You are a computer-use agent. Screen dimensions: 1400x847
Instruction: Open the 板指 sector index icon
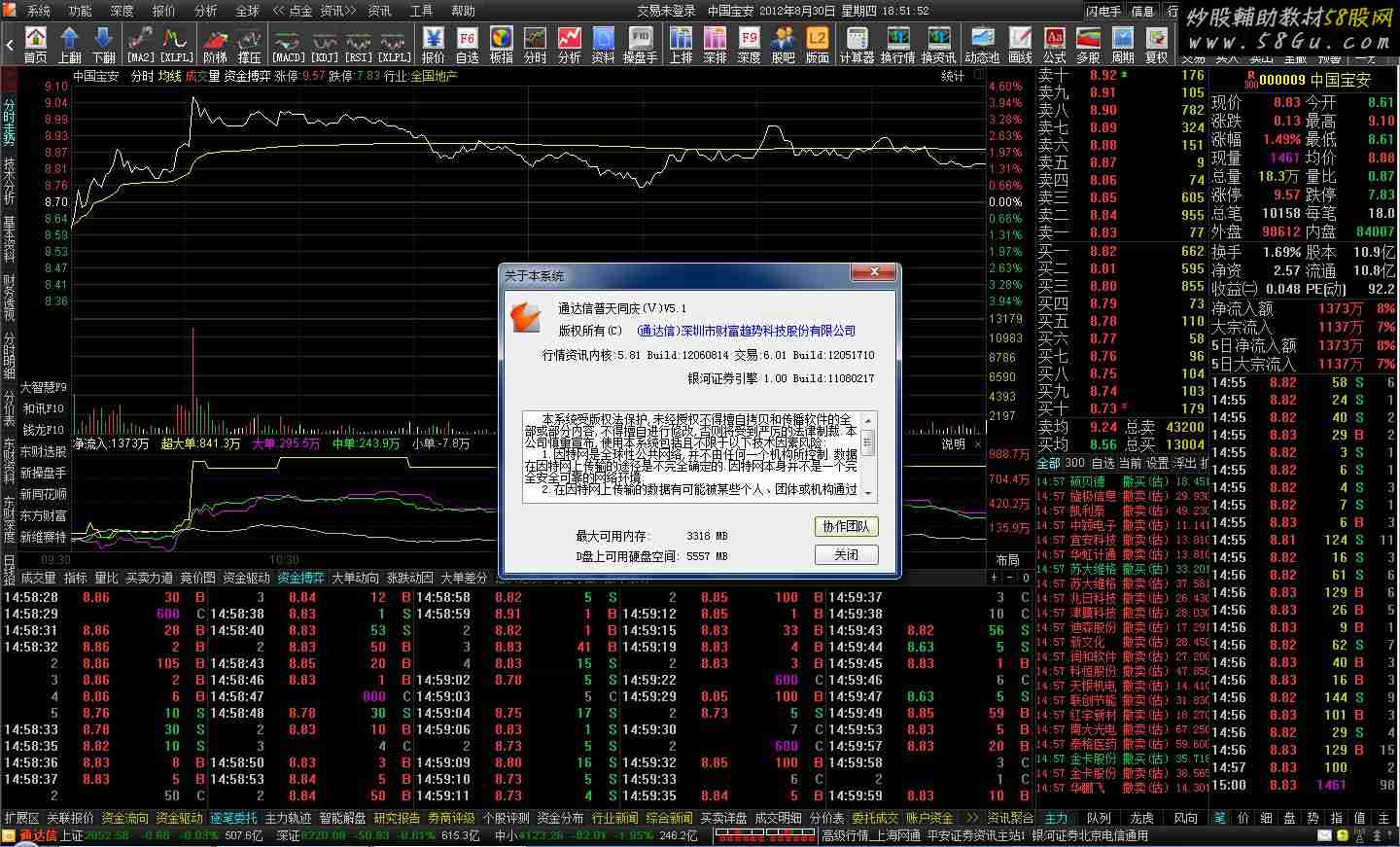click(x=502, y=45)
